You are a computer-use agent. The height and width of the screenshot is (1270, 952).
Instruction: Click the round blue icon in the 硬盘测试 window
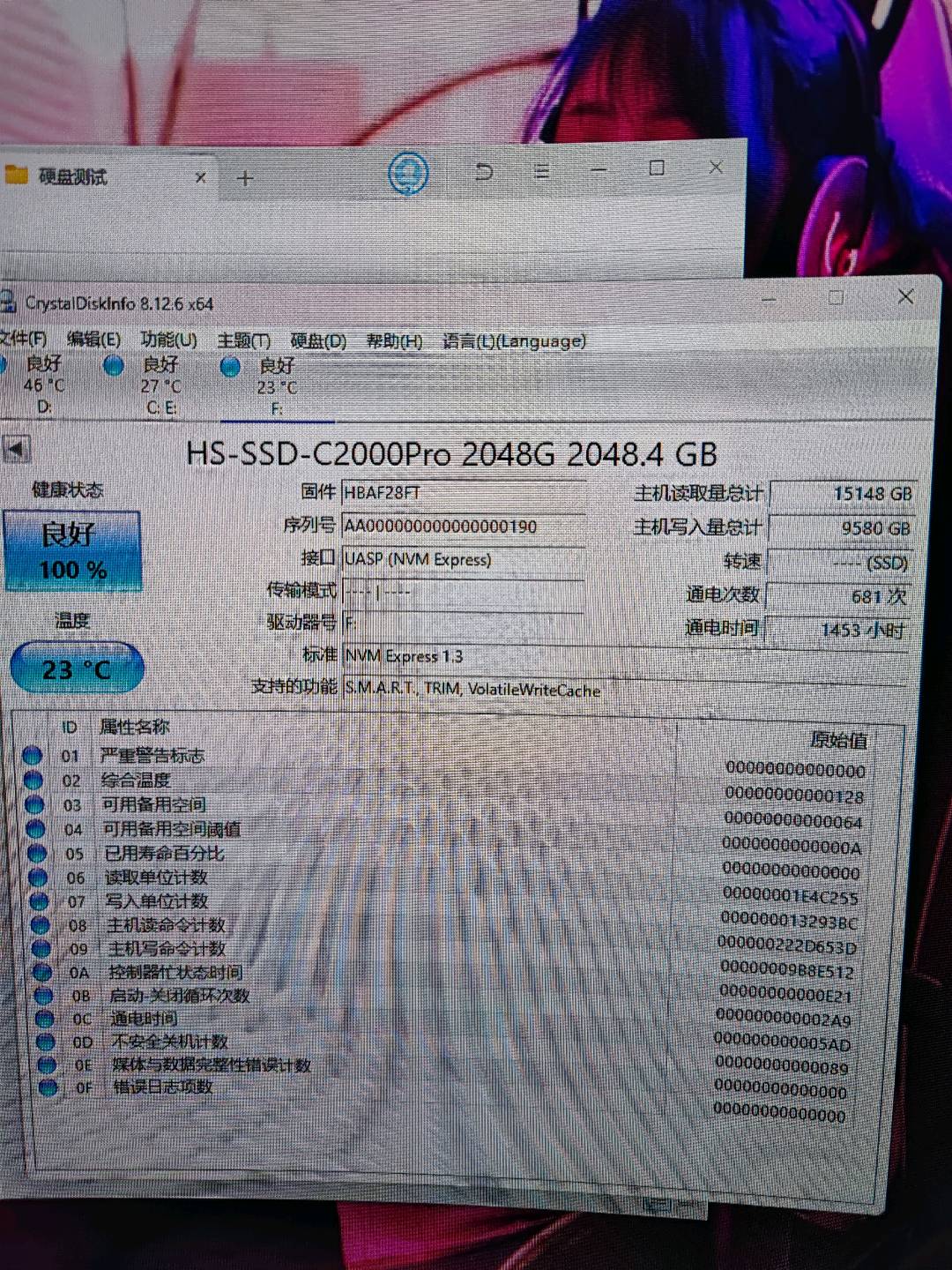click(x=408, y=174)
